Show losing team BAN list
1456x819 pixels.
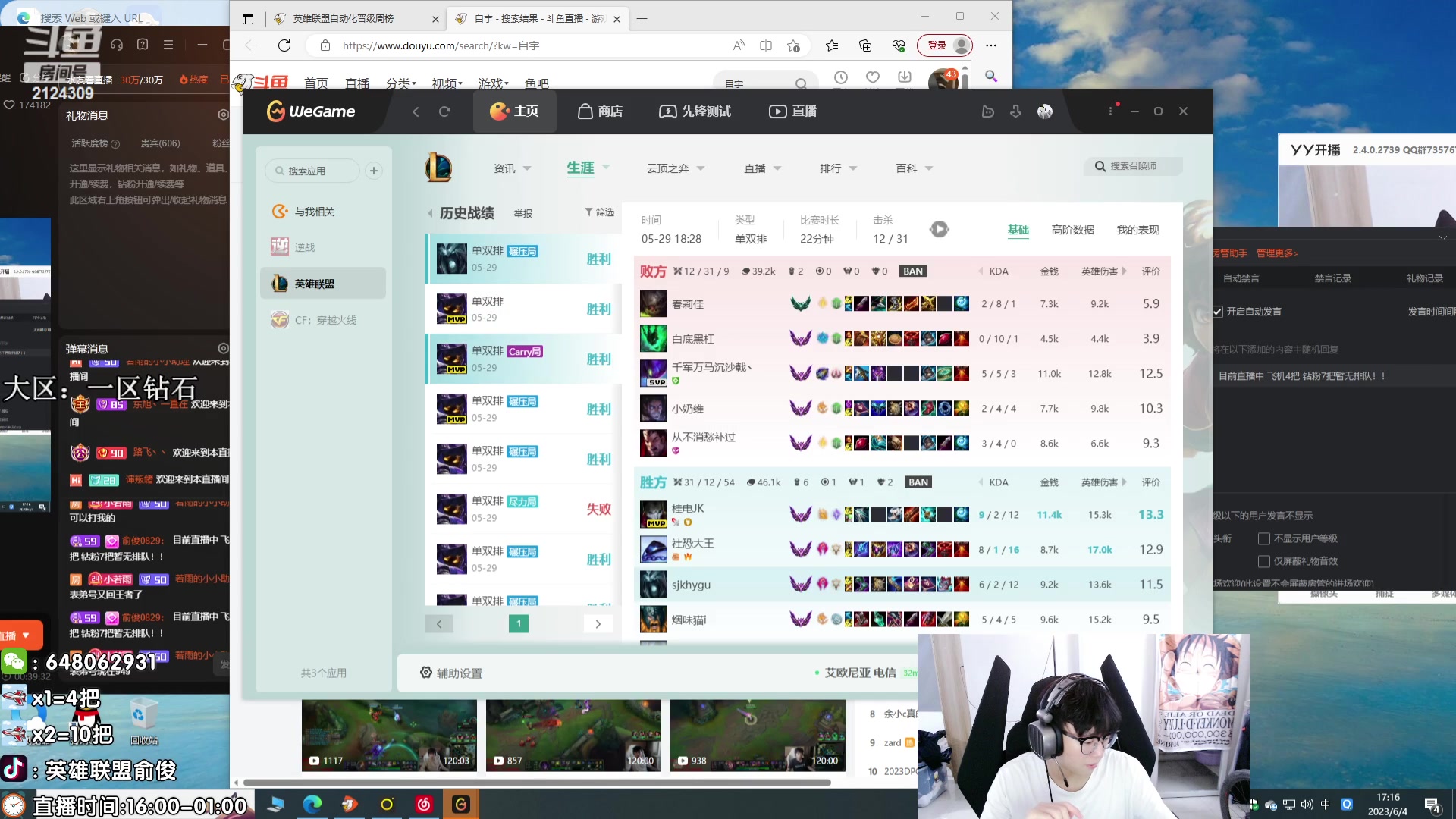pyautogui.click(x=913, y=271)
